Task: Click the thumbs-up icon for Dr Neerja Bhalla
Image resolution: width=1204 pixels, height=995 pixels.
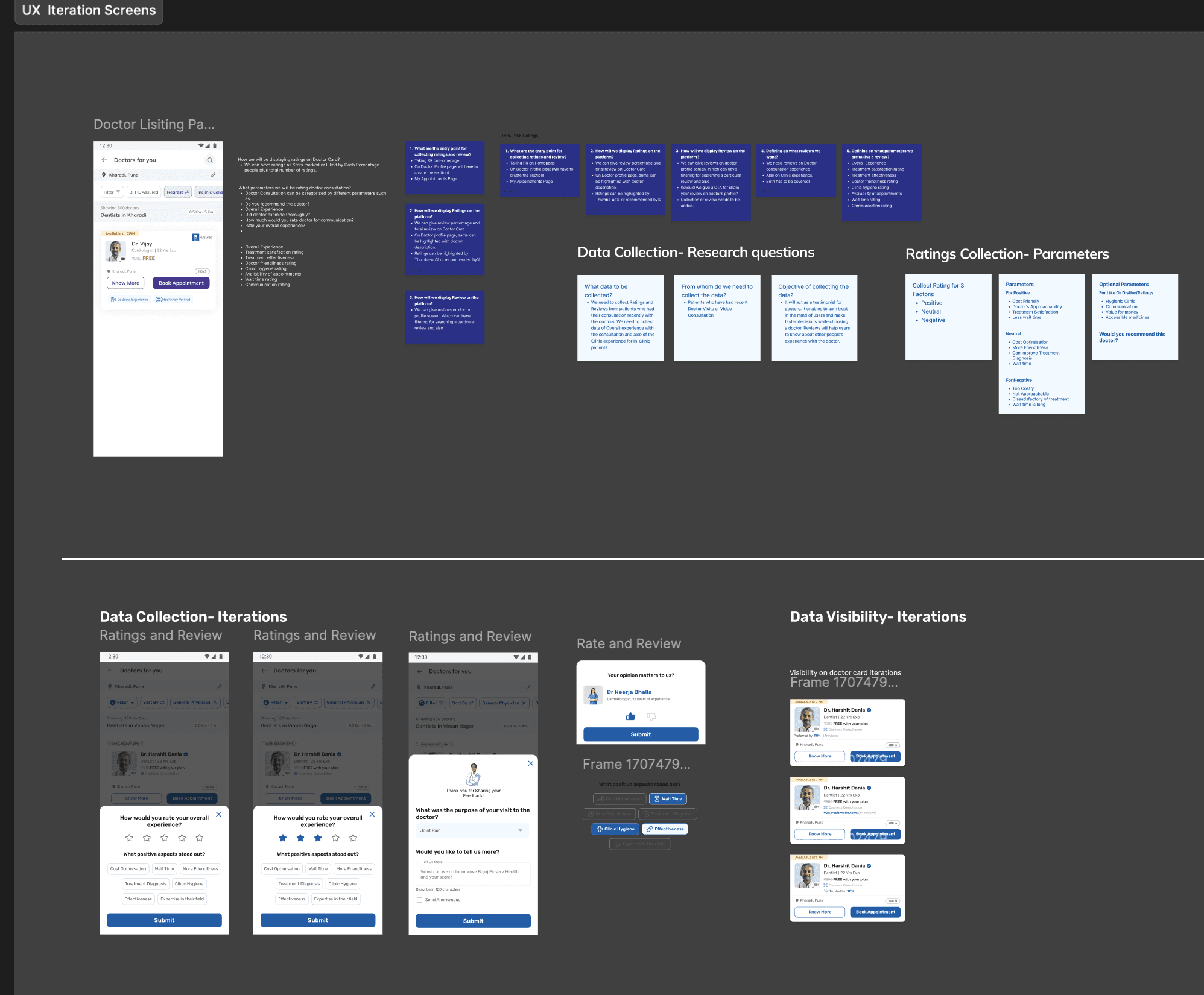Action: pos(630,716)
